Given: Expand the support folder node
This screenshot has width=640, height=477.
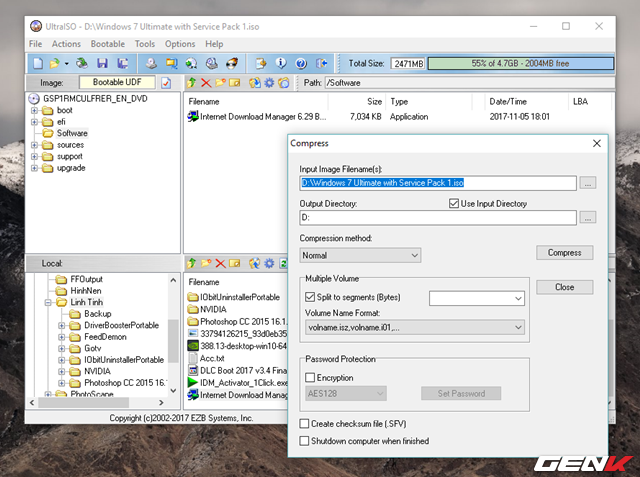Looking at the screenshot, I should [x=35, y=156].
